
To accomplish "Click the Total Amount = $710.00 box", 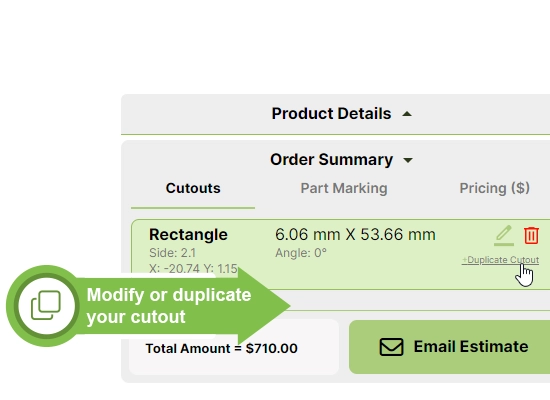I will [234, 347].
